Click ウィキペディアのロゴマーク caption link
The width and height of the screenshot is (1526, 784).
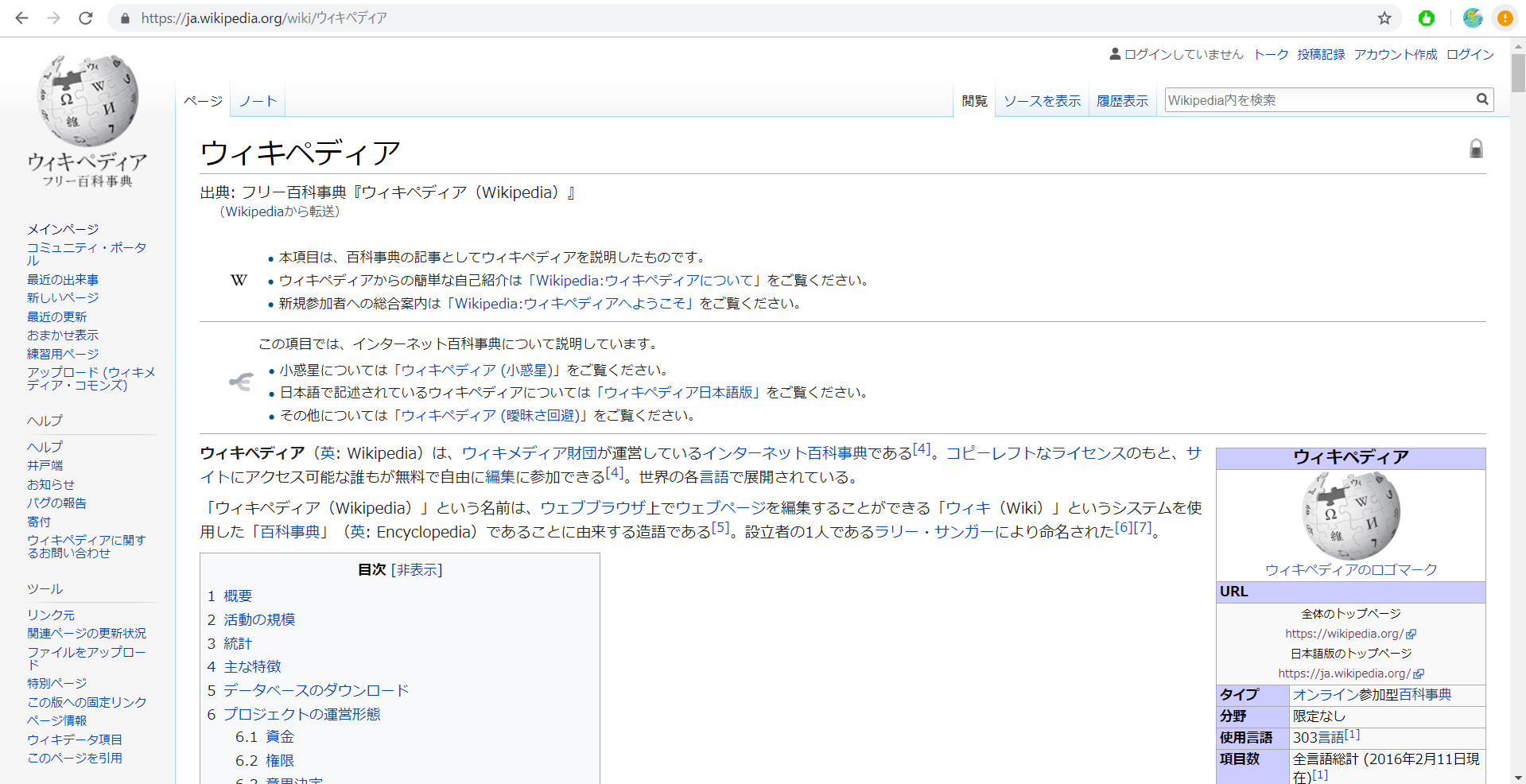click(1351, 569)
